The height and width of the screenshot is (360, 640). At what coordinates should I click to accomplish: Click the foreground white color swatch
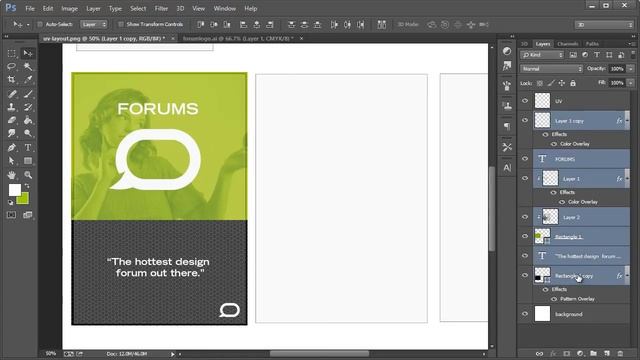[15, 190]
